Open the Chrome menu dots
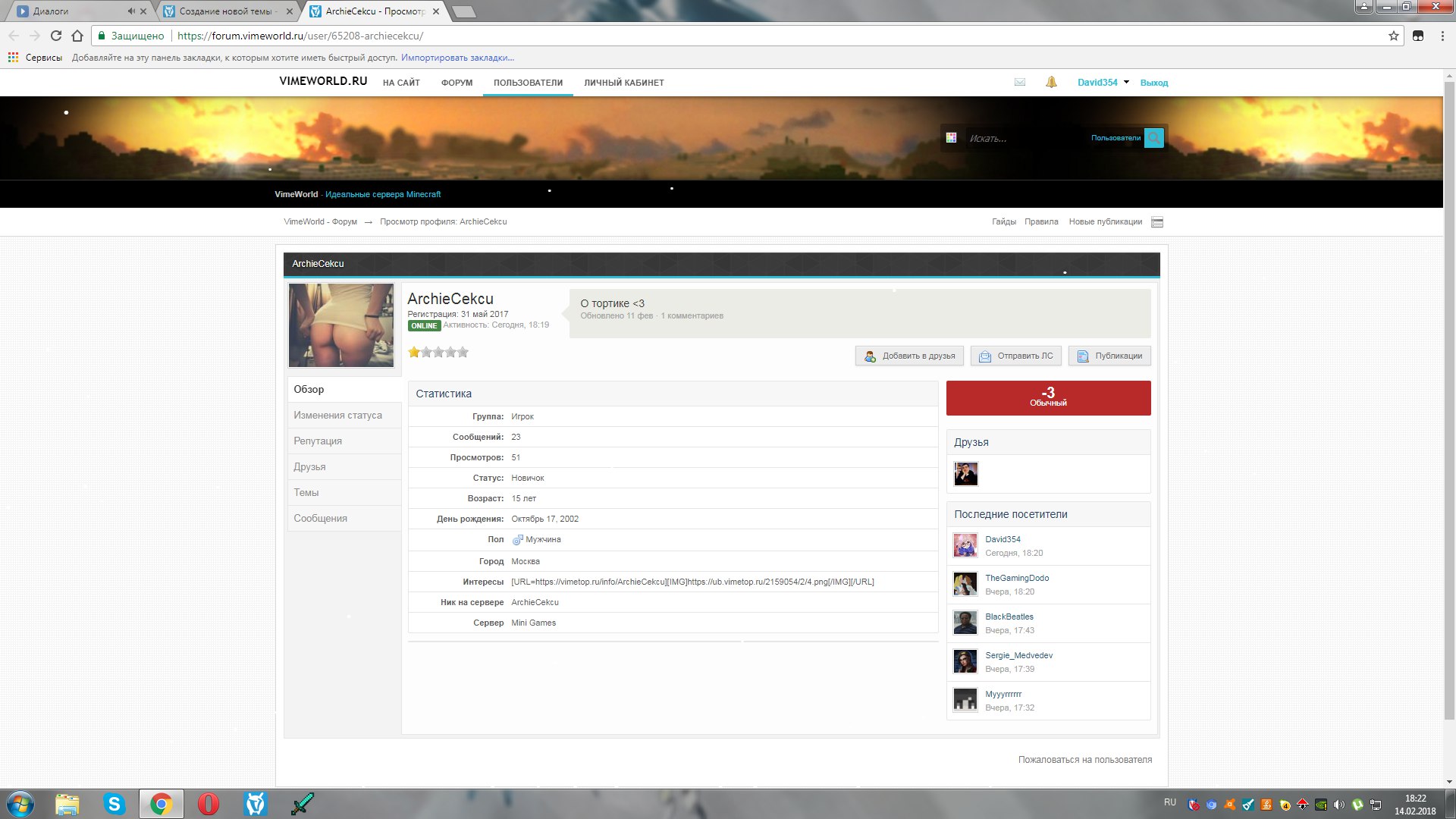Viewport: 1456px width, 819px height. pyautogui.click(x=1442, y=36)
